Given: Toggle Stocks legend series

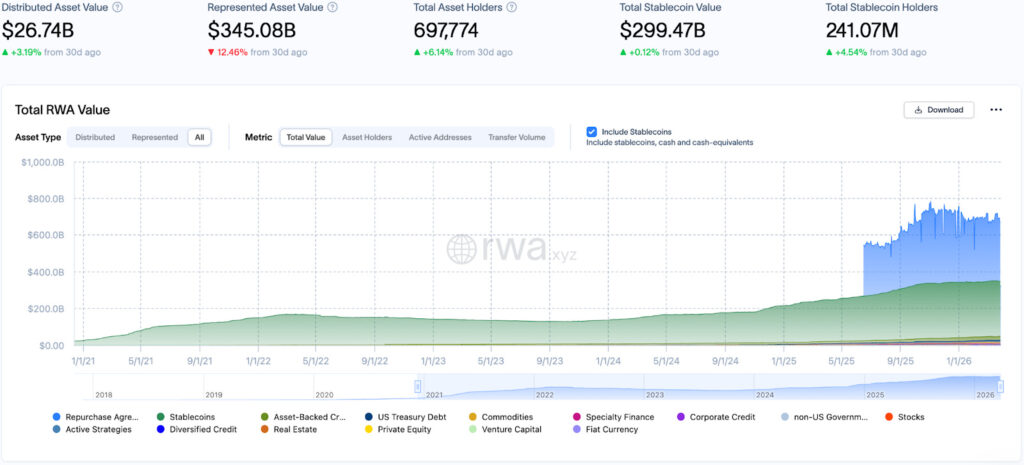Looking at the screenshot, I should 904,417.
